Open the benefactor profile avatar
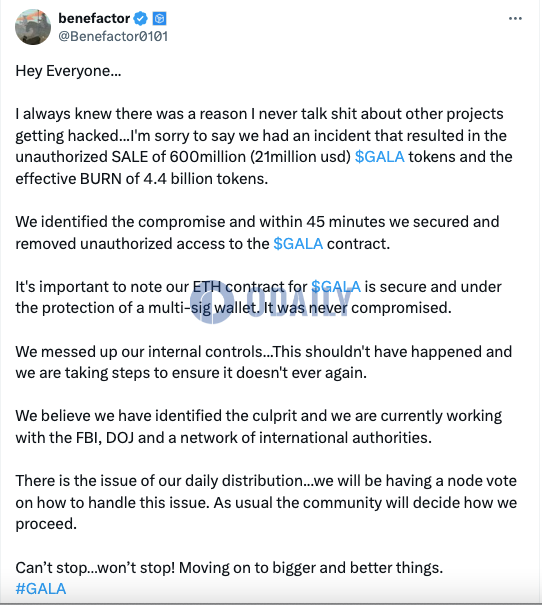The width and height of the screenshot is (542, 605). click(33, 27)
